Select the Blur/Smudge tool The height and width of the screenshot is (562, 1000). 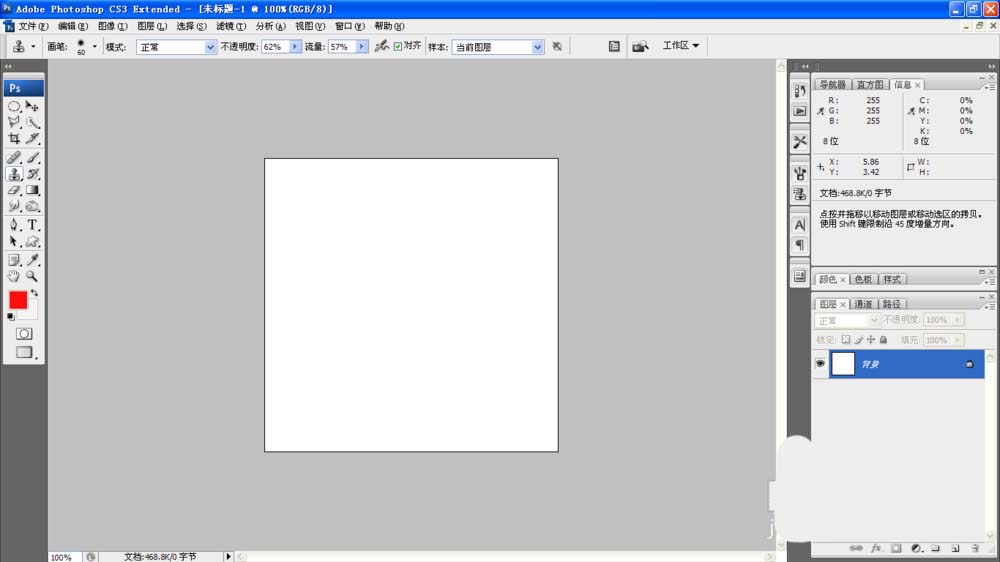click(x=14, y=206)
